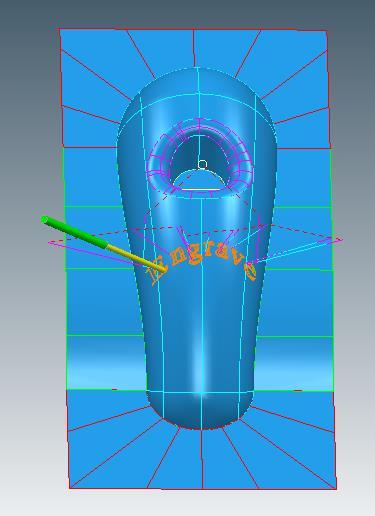Viewport: 375px width, 516px height.
Task: Pick the first letter E of the engraving
Action: coord(158,273)
